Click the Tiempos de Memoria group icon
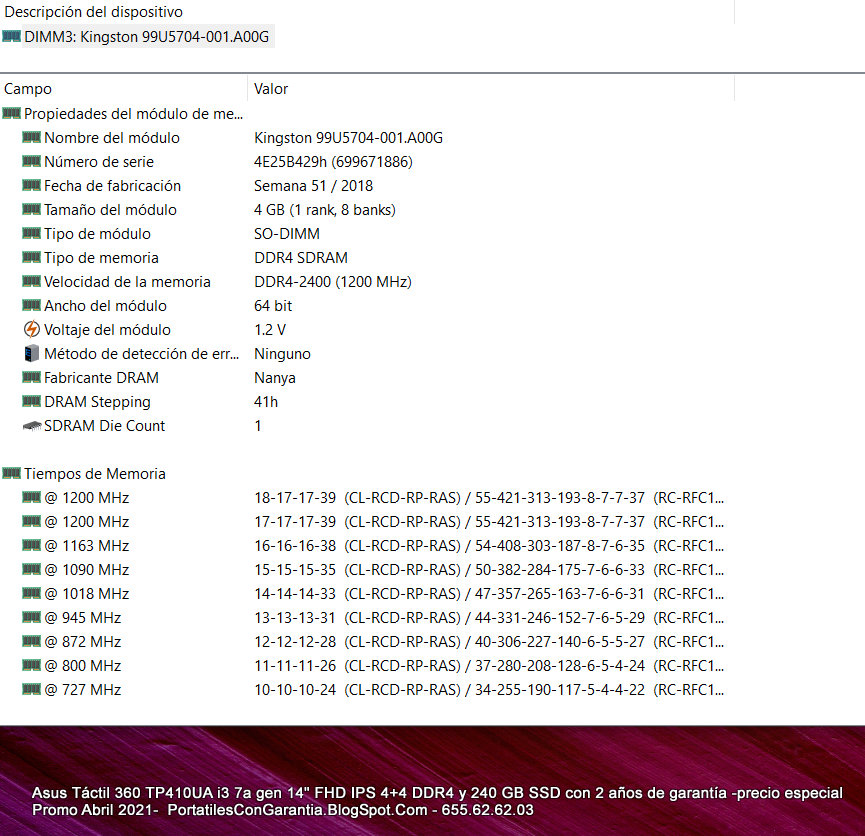This screenshot has width=865, height=836. (12, 473)
